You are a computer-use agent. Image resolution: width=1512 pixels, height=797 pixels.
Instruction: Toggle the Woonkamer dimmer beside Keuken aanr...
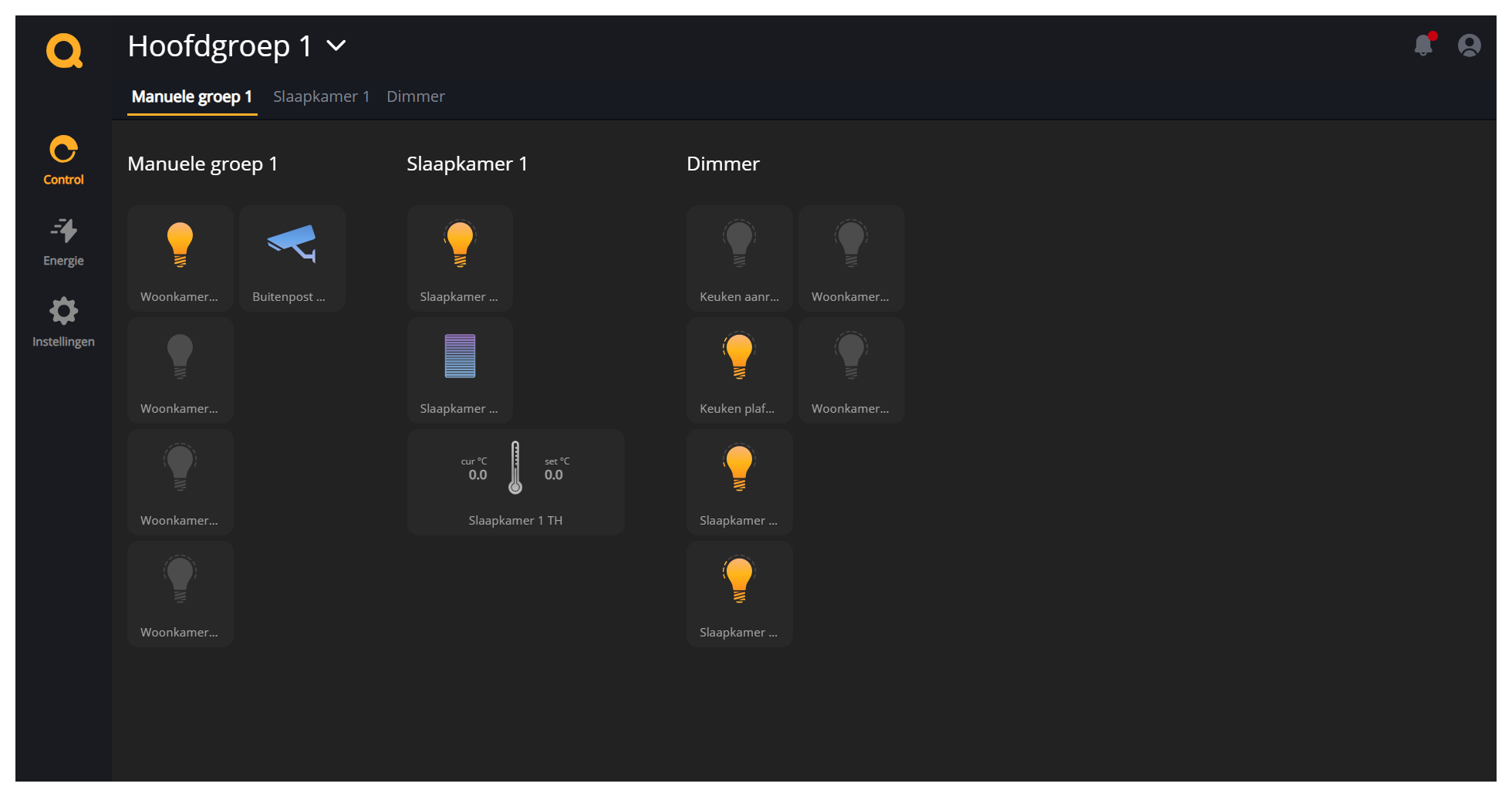pyautogui.click(x=851, y=258)
